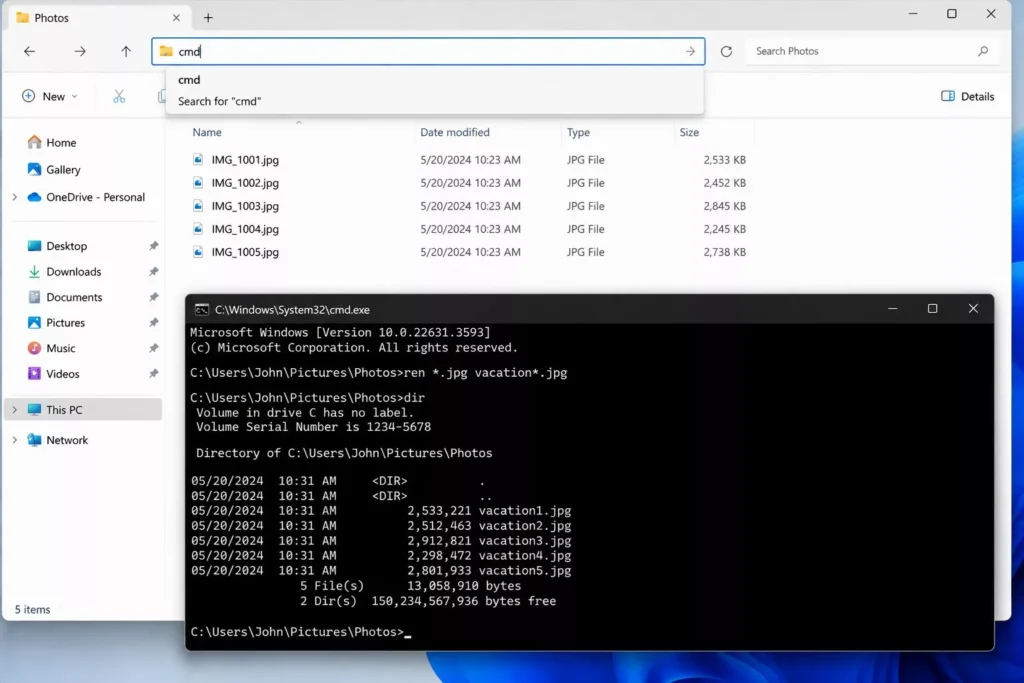Click the pin icon beside Pictures
The width and height of the screenshot is (1024, 683).
(x=153, y=323)
